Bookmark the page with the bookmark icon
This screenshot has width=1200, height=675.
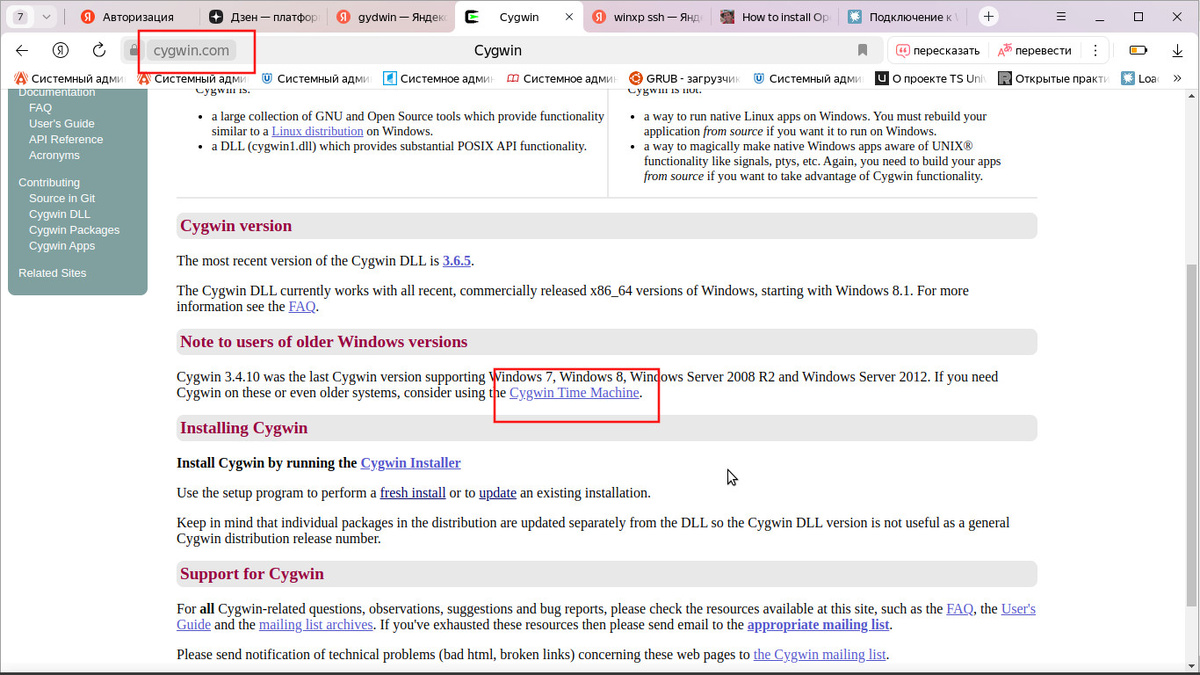click(862, 50)
